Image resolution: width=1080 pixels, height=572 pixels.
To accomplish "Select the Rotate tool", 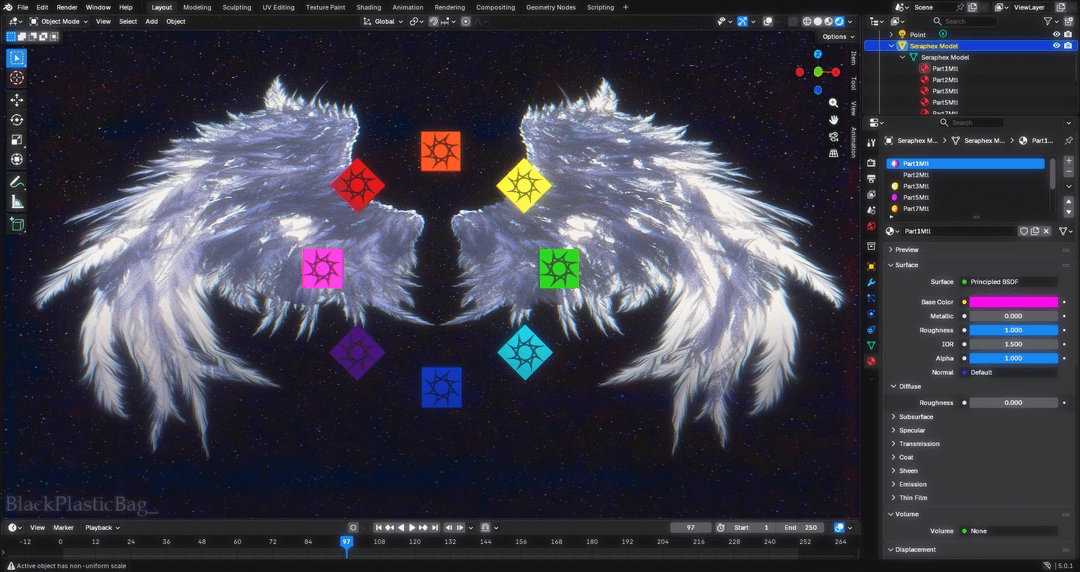I will [x=17, y=120].
